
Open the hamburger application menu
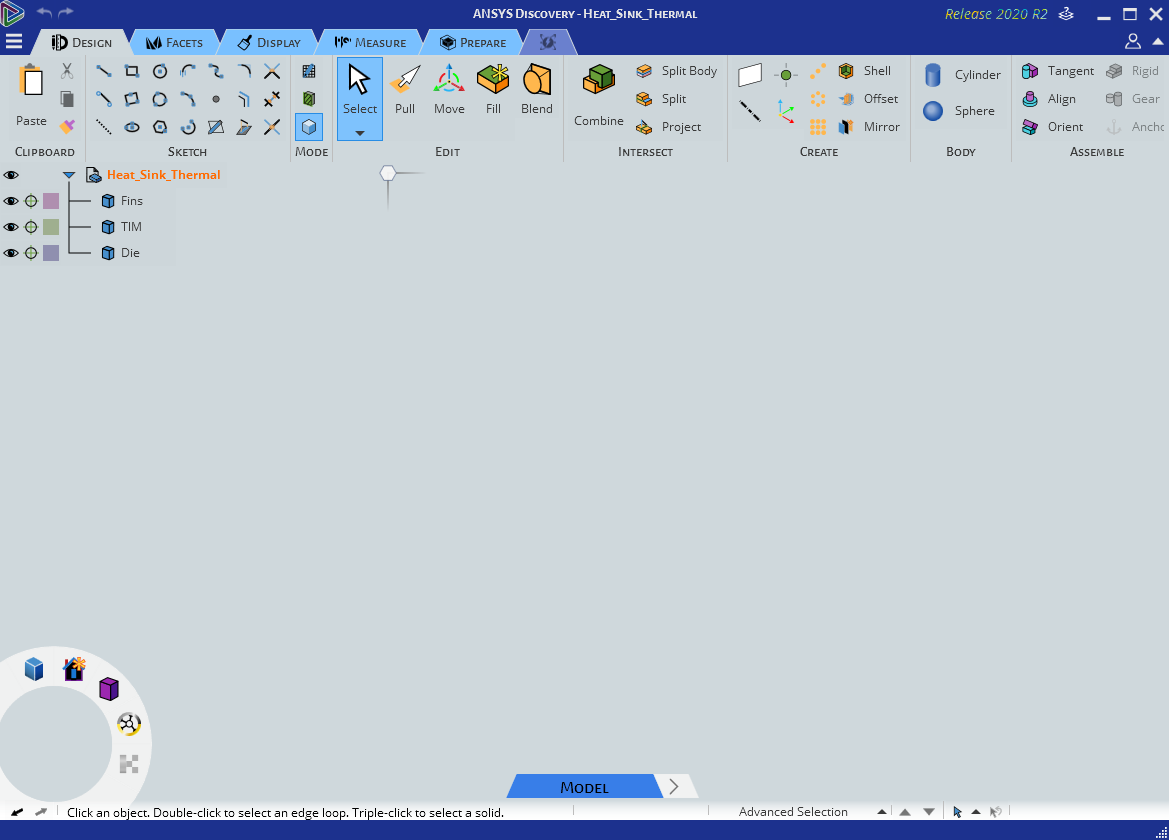tap(13, 42)
